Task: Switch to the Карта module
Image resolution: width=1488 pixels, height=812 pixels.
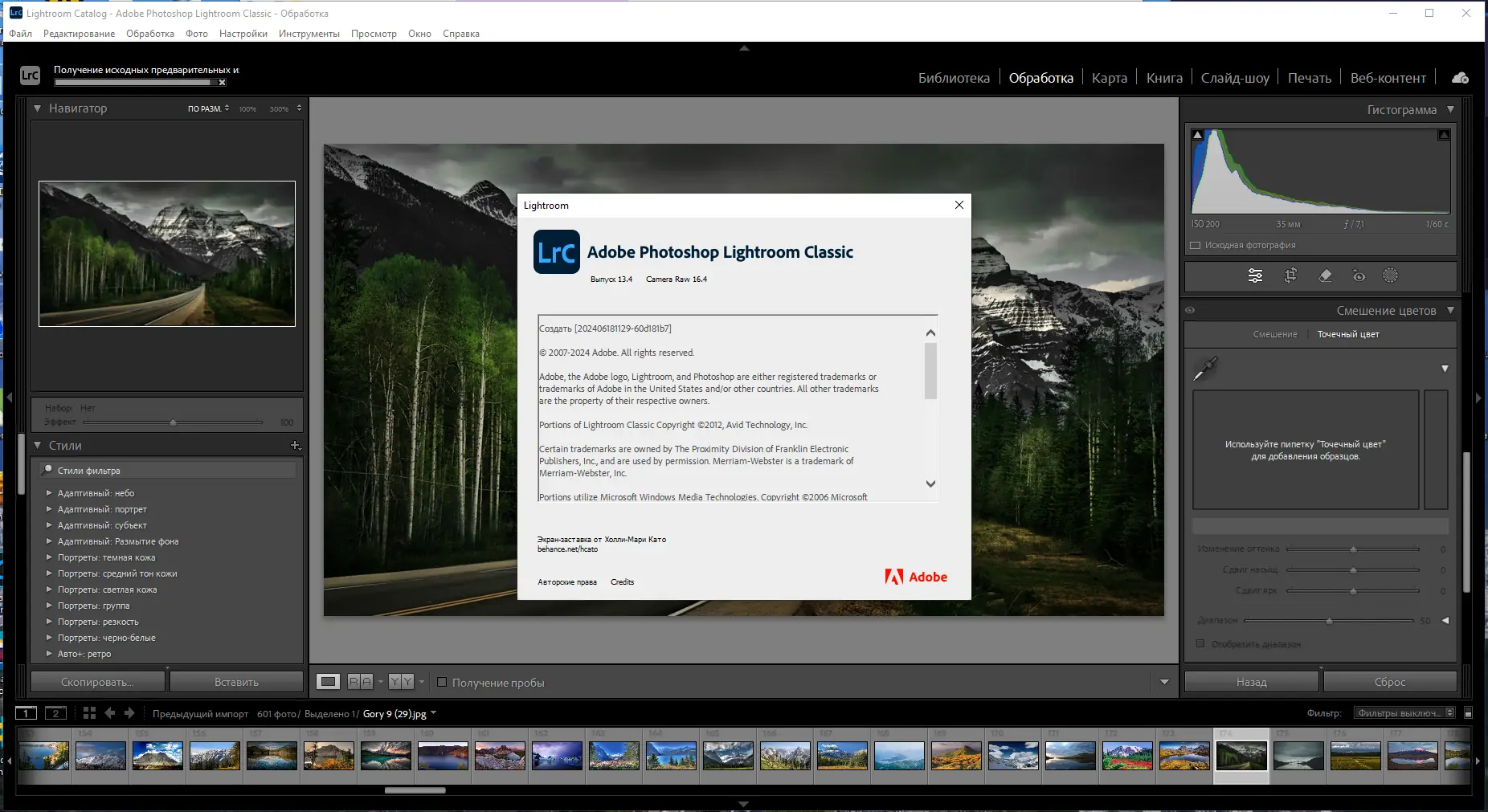Action: point(1110,78)
